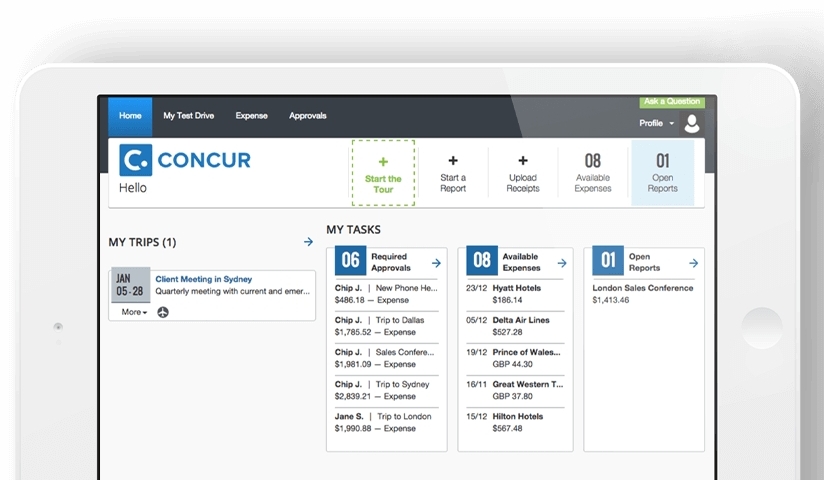Open Client Meeting in Sydney link
Viewport: 824px width, 480px height.
coord(203,279)
